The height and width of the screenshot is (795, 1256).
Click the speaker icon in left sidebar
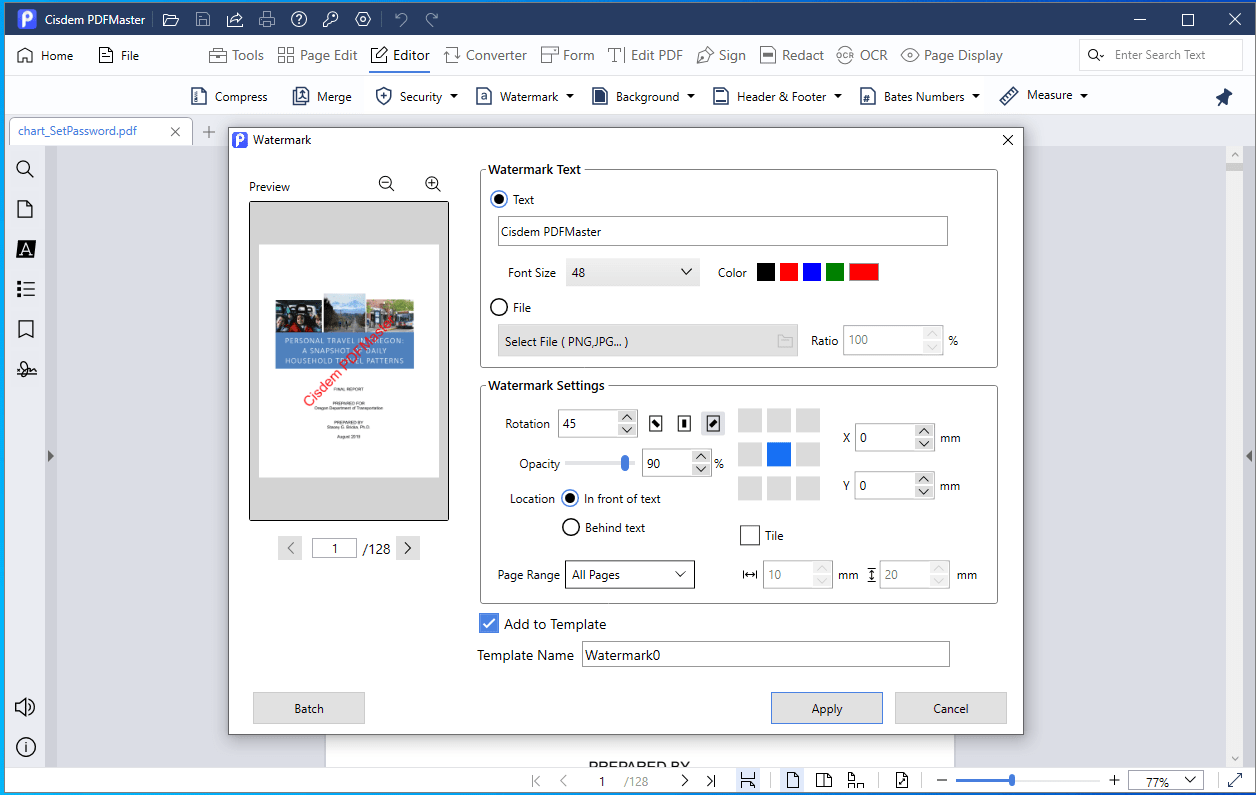(x=26, y=707)
